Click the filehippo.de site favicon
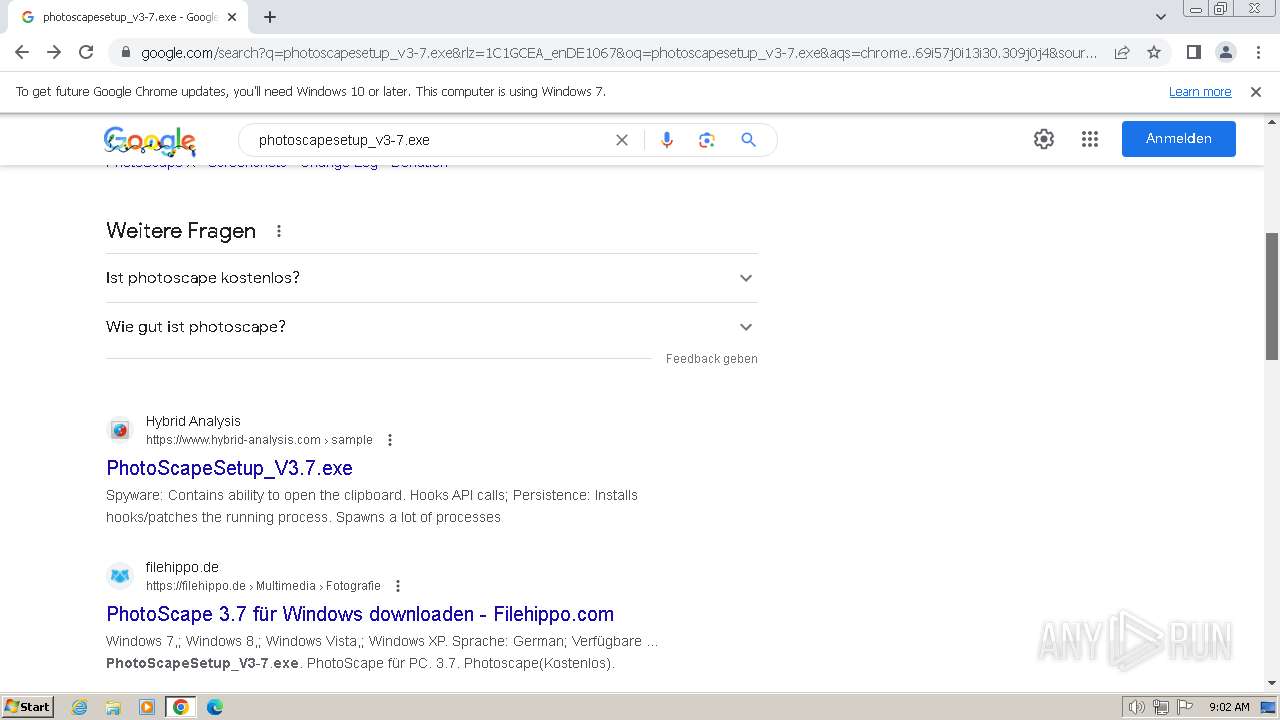Viewport: 1280px width, 720px height. click(120, 576)
